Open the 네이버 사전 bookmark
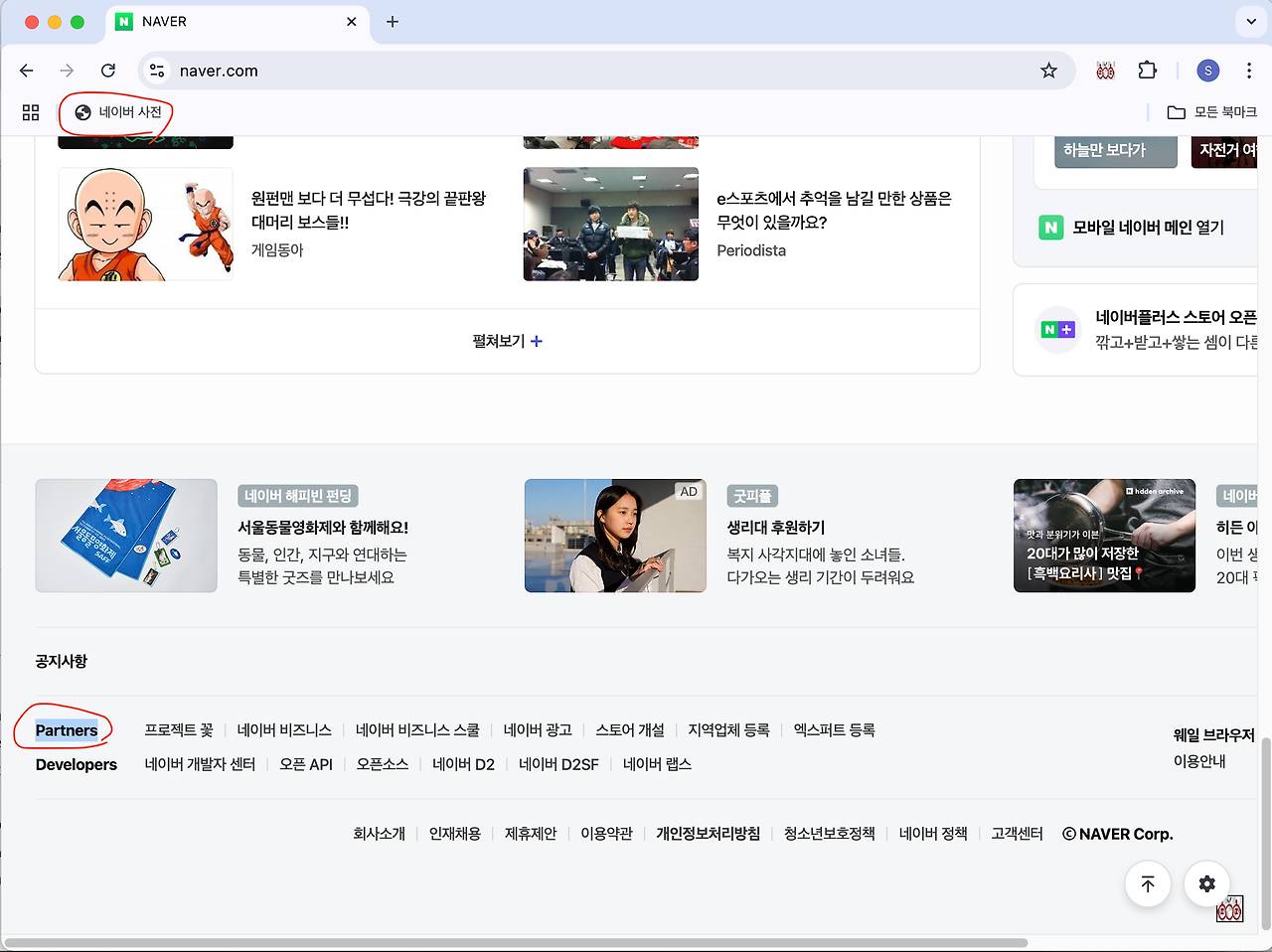Screen dimensions: 1272x952 pos(118,112)
